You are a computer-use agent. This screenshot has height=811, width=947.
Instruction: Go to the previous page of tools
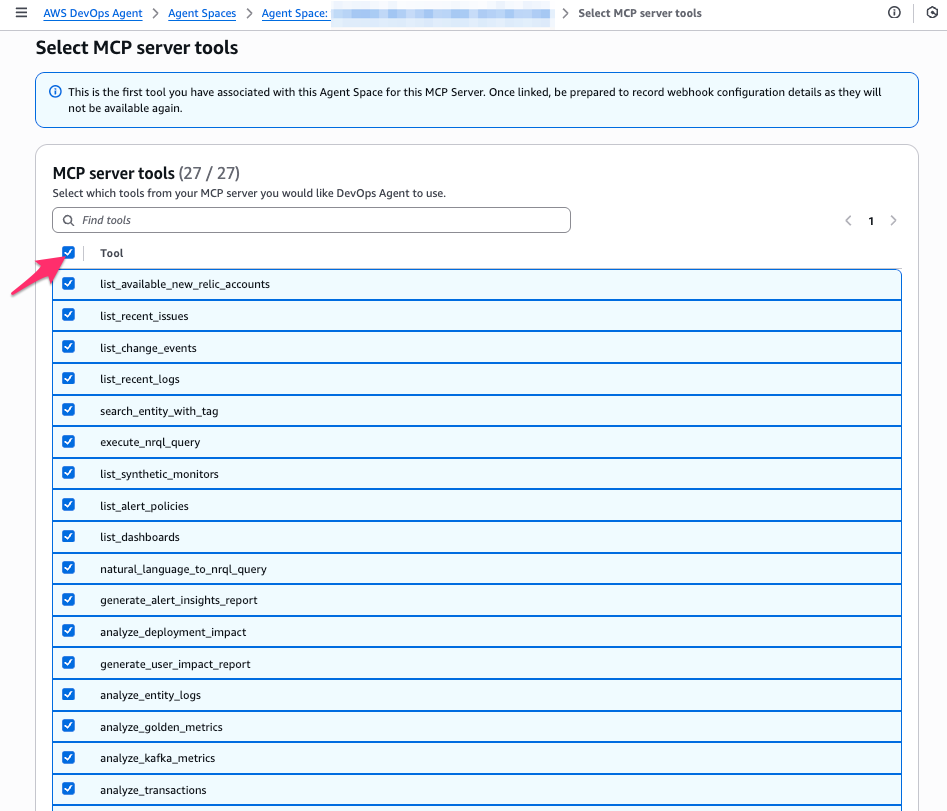coord(848,221)
